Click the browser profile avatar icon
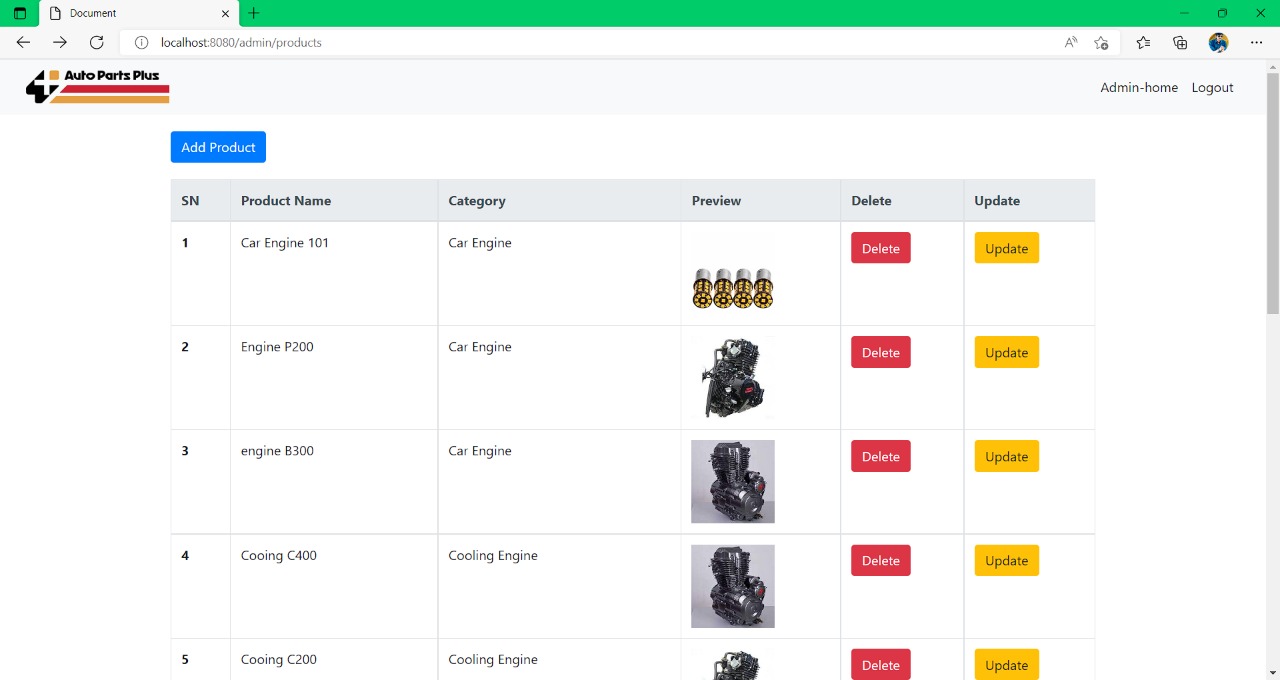Viewport: 1280px width, 680px height. click(x=1218, y=42)
